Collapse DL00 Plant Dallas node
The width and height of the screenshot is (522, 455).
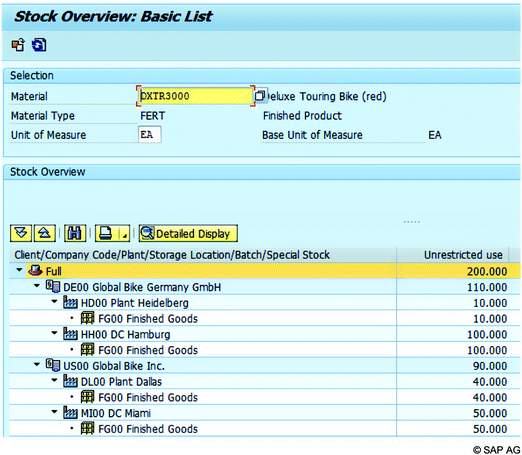click(55, 380)
